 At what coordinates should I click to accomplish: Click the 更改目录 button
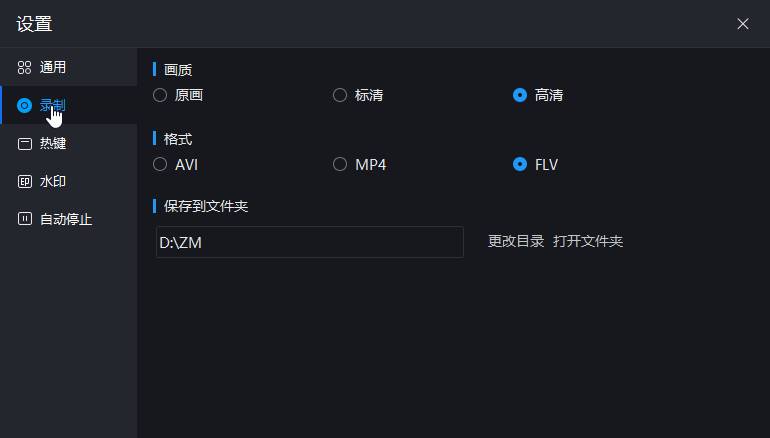click(x=516, y=241)
